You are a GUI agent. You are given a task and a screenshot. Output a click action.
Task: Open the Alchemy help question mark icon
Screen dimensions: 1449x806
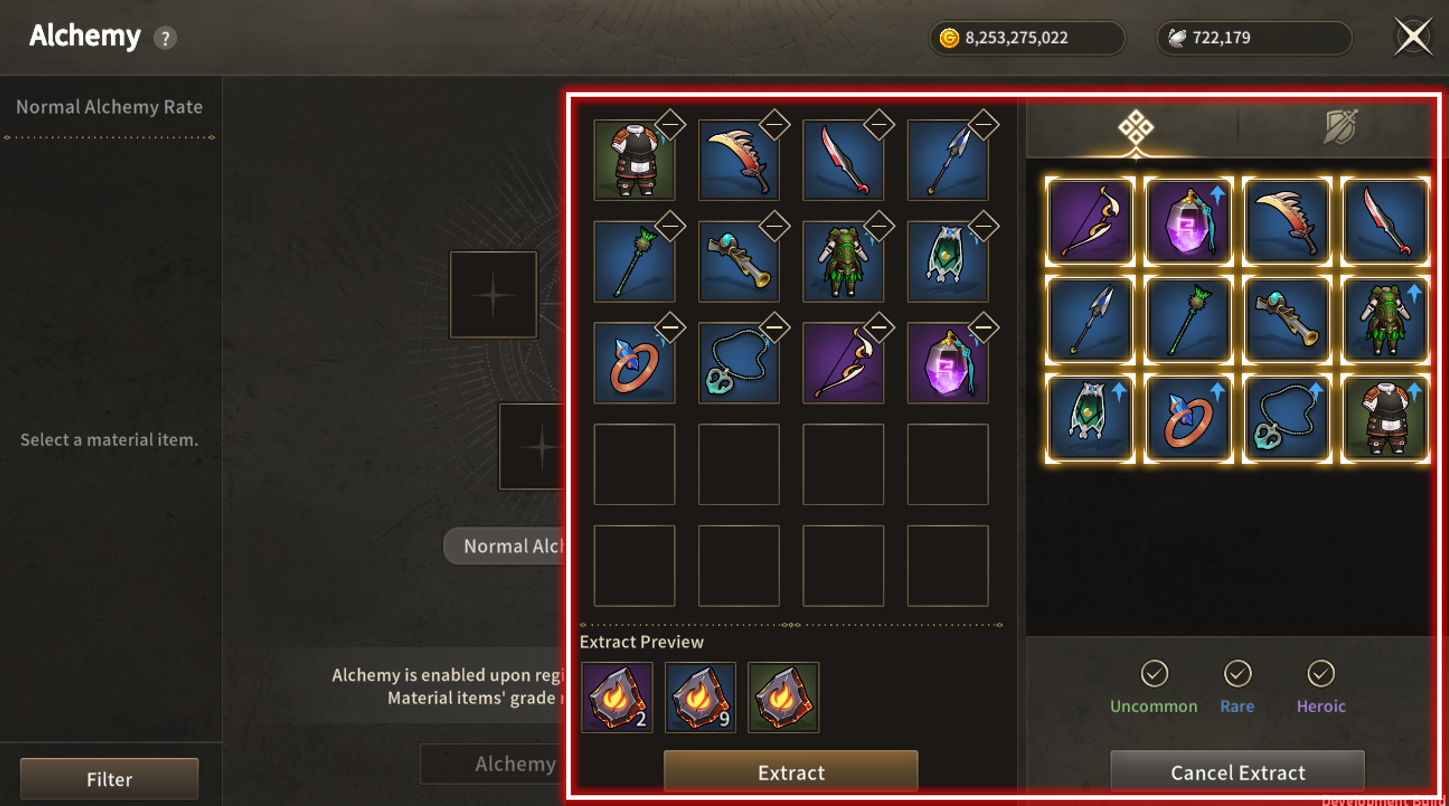click(x=165, y=38)
